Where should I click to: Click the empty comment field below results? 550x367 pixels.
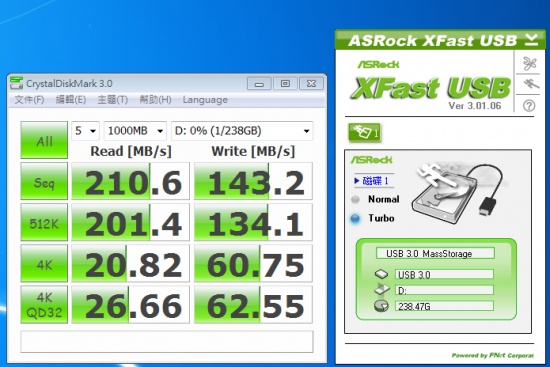(167, 341)
